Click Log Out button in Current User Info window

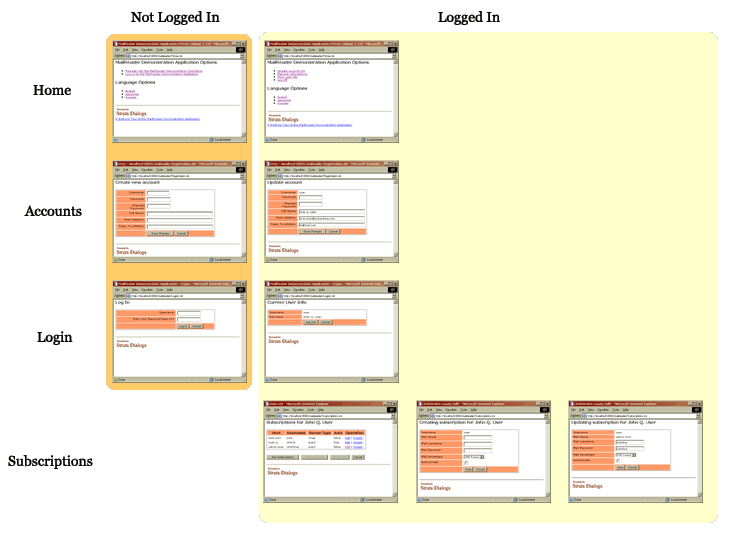click(x=310, y=322)
